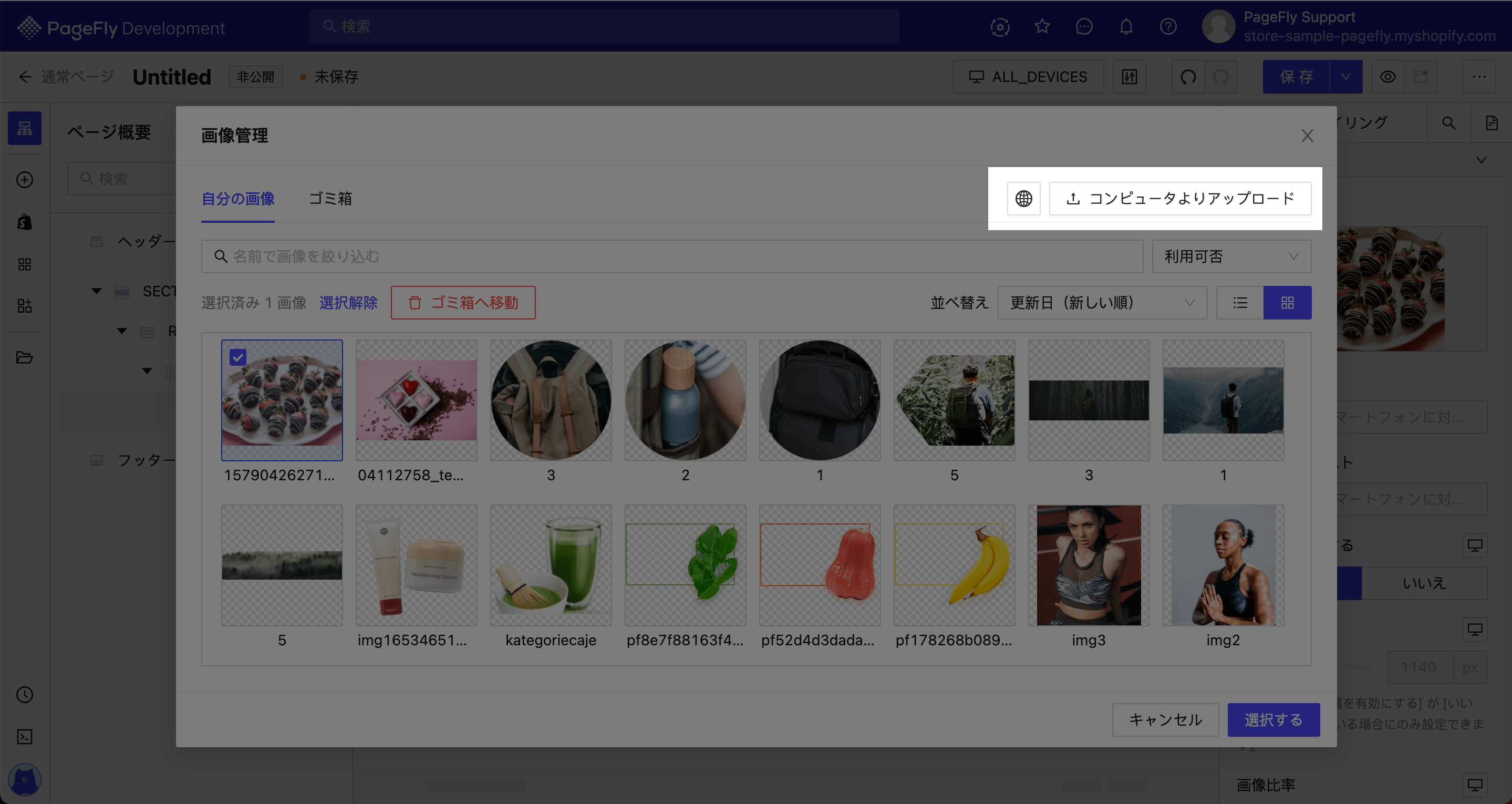Close the image manager dialog
1512x804 pixels.
coord(1307,136)
